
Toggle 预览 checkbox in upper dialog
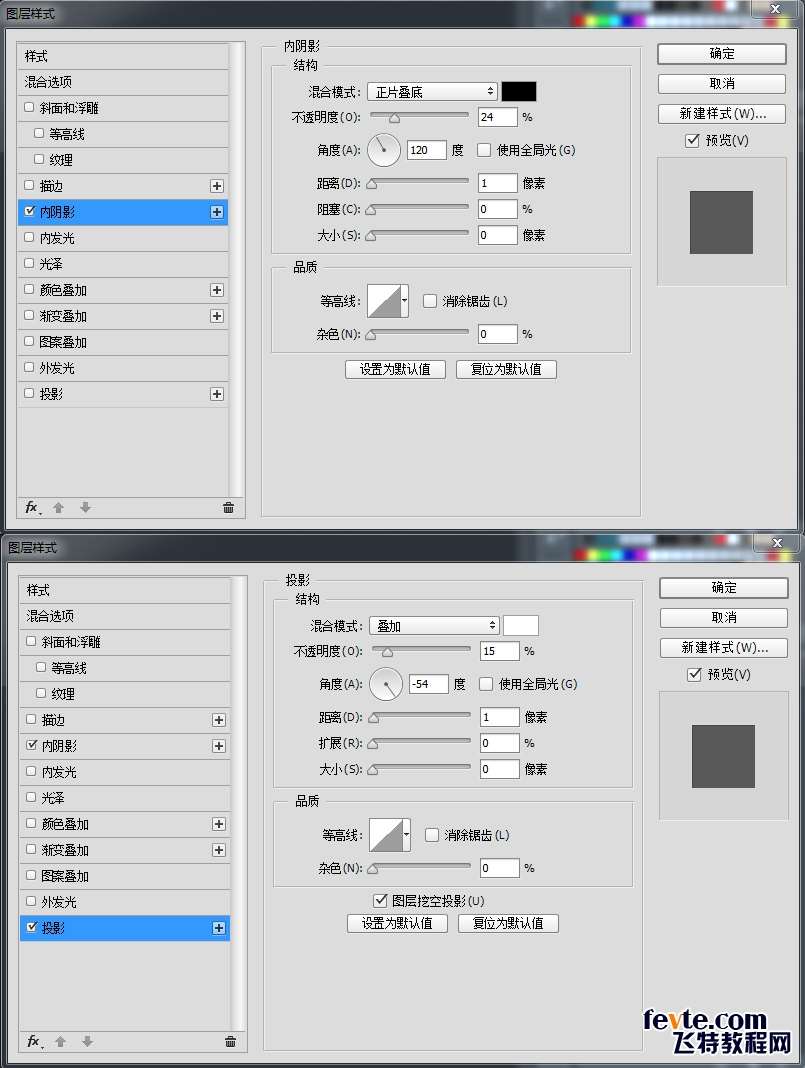[x=692, y=140]
